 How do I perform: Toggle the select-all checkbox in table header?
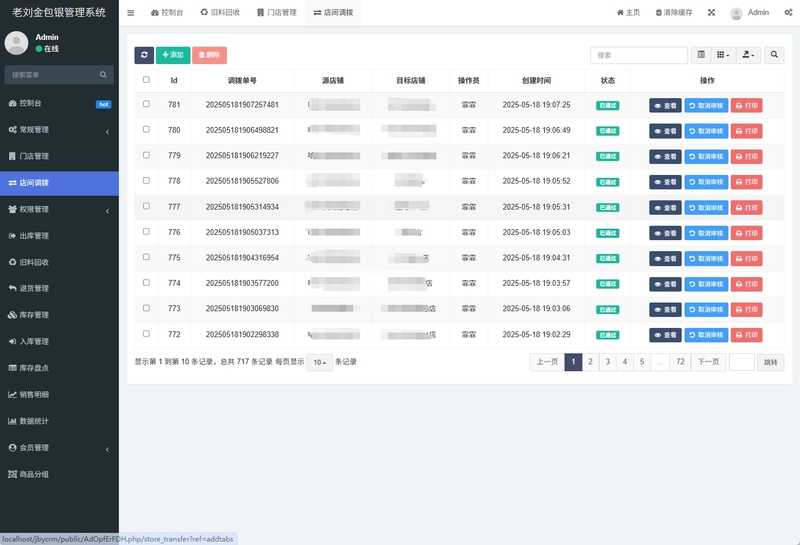click(x=146, y=80)
